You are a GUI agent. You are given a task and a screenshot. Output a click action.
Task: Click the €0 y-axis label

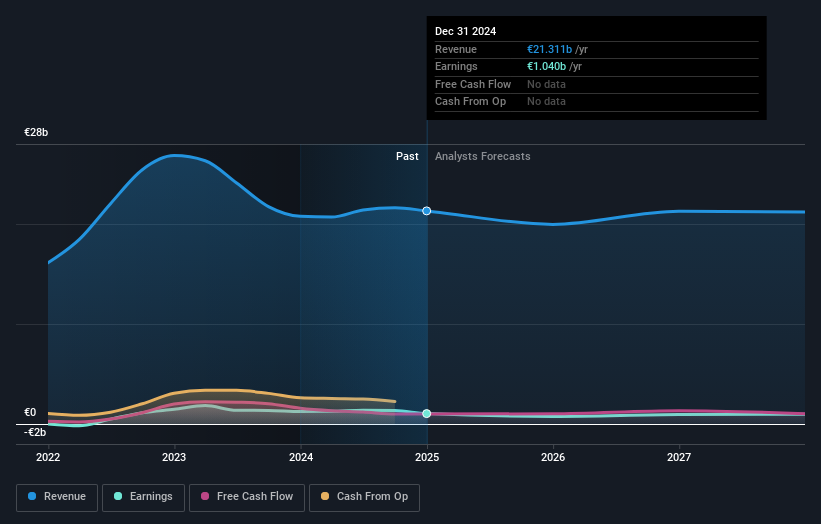click(30, 412)
